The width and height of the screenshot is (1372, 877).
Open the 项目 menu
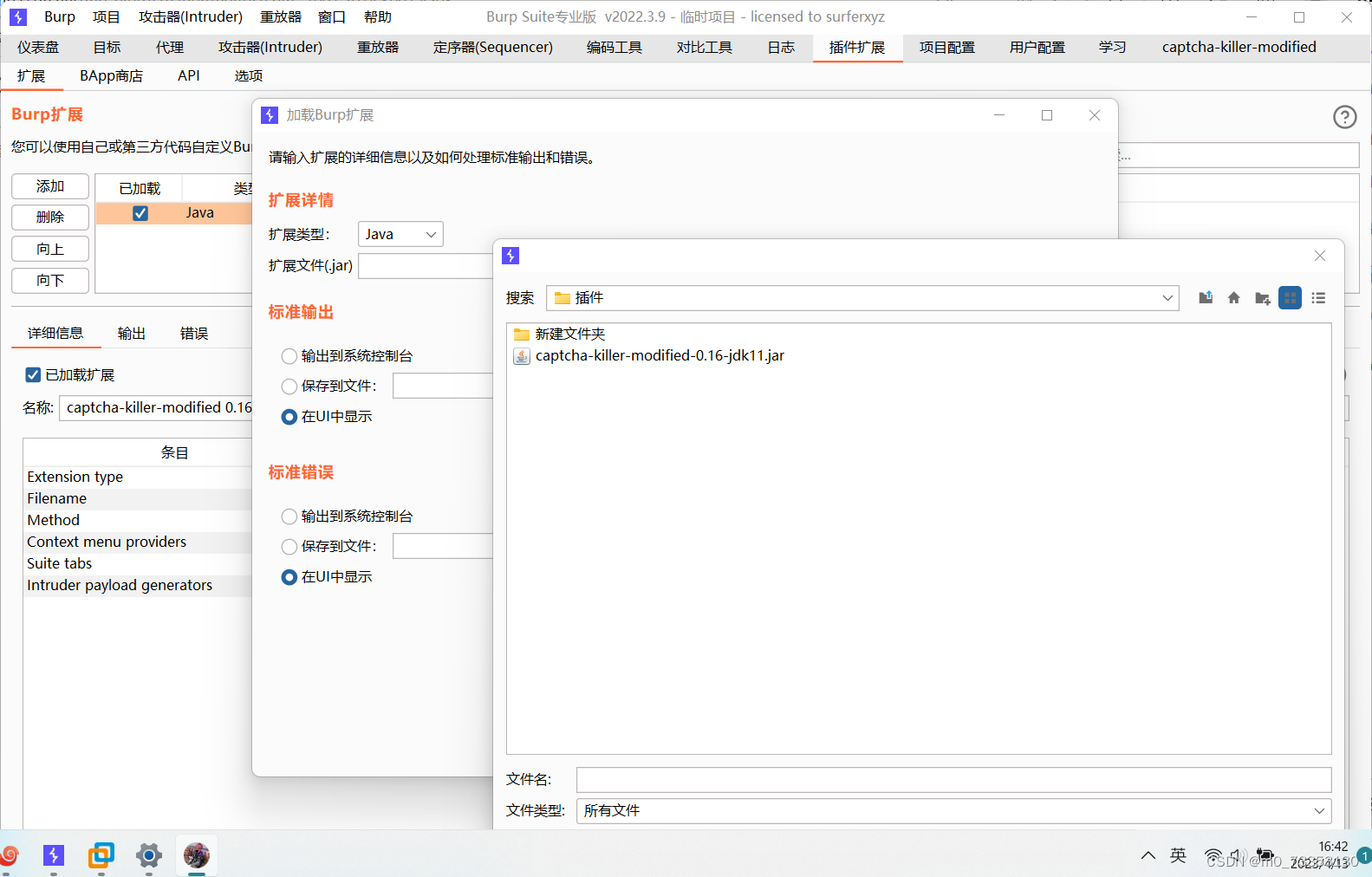point(107,17)
